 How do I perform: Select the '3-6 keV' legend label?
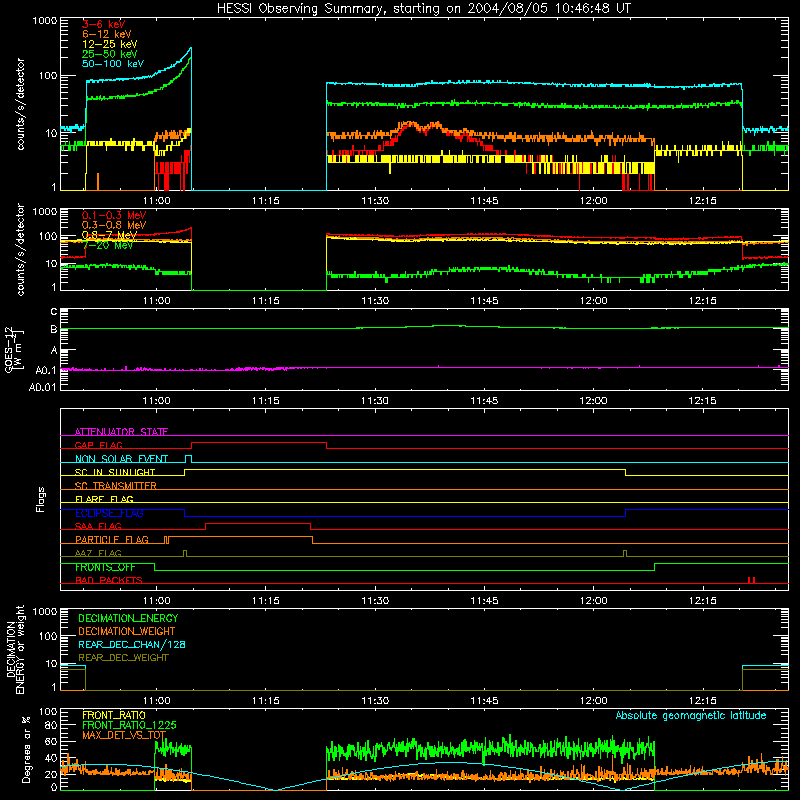pyautogui.click(x=104, y=24)
